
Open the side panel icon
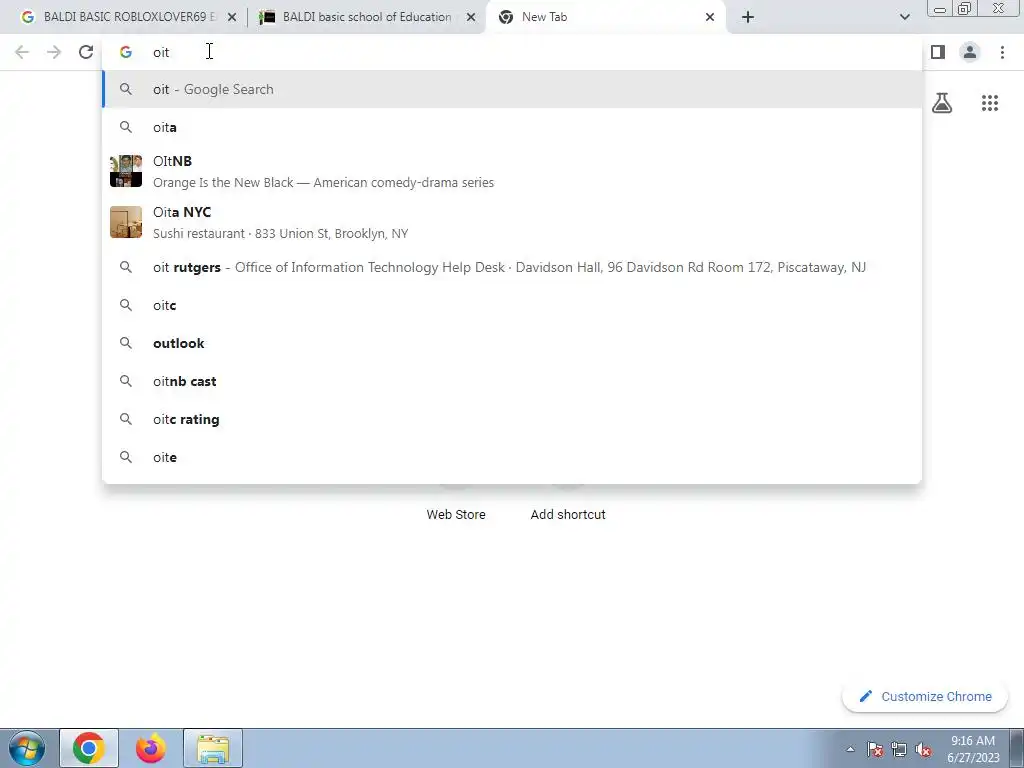938,52
